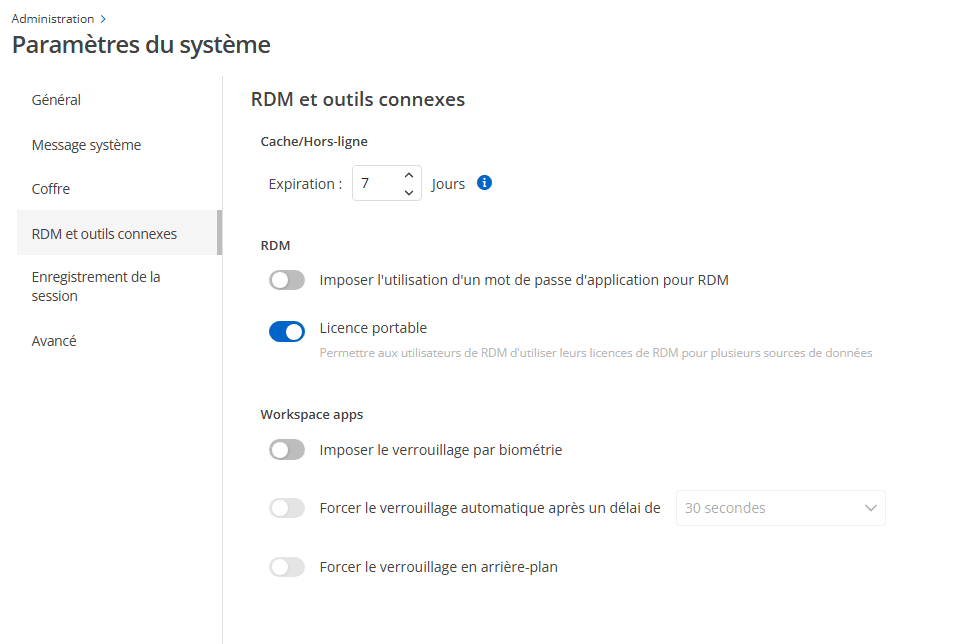Click the chevron on the delay combo box
953x644 pixels.
pos(869,508)
